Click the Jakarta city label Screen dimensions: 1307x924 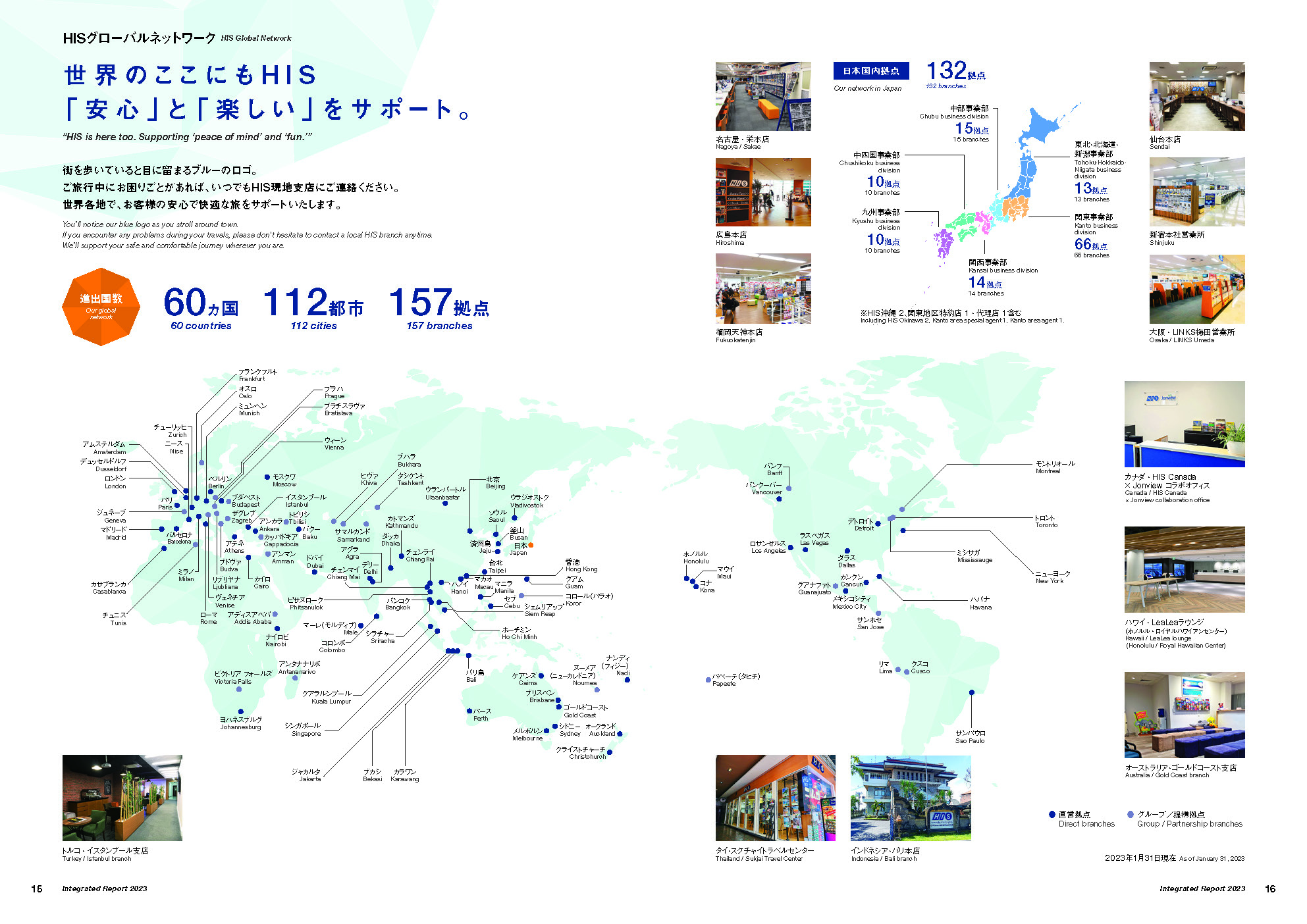click(x=307, y=775)
